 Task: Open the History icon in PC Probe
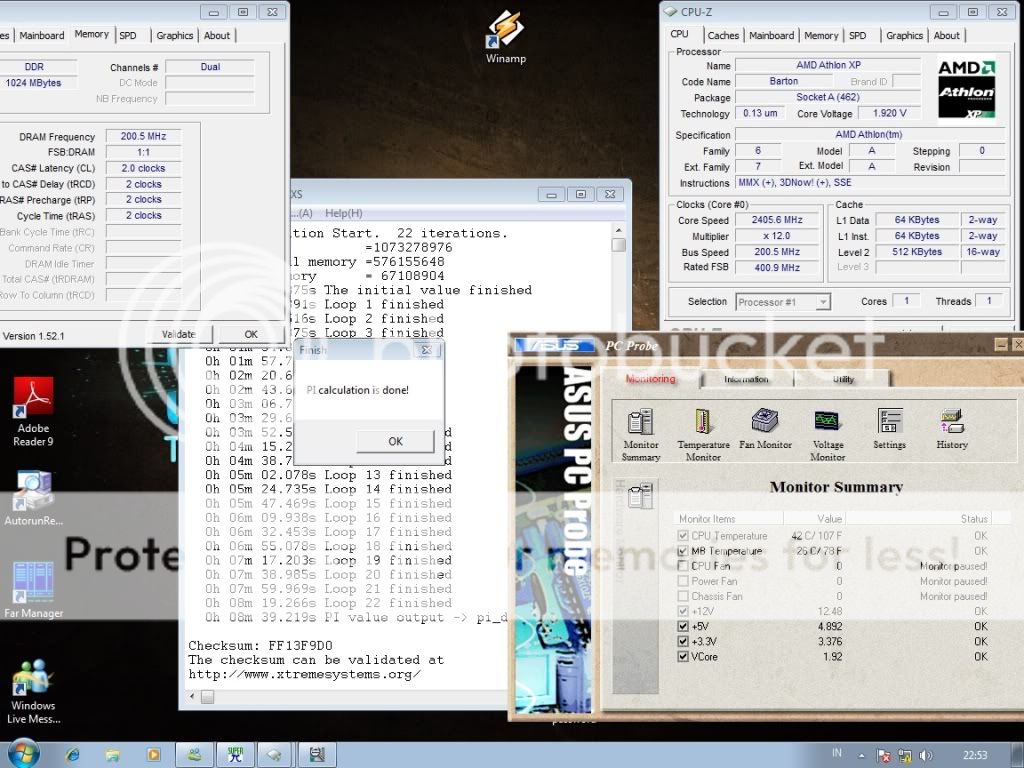[952, 428]
